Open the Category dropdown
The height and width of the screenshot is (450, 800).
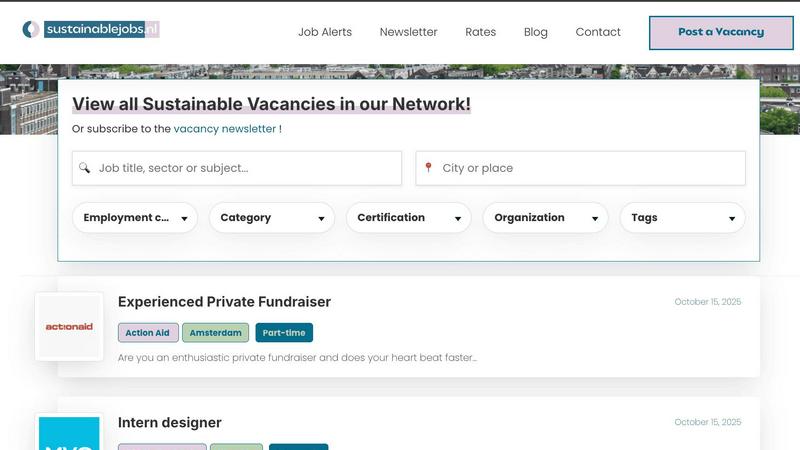point(272,218)
